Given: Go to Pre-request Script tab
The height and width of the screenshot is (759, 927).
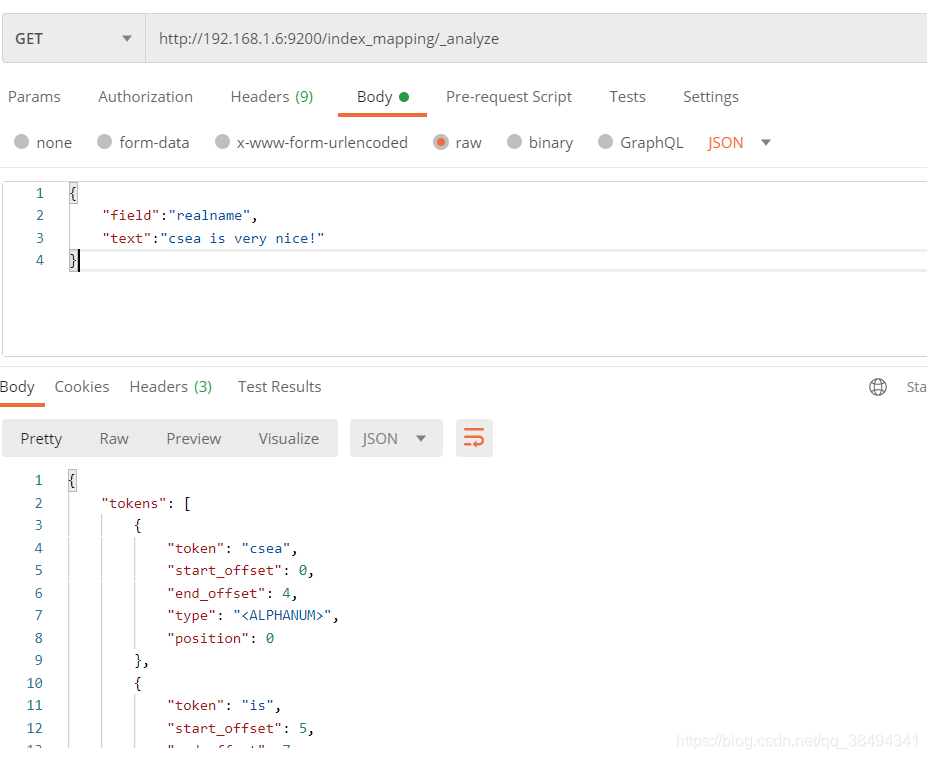Looking at the screenshot, I should tap(509, 97).
